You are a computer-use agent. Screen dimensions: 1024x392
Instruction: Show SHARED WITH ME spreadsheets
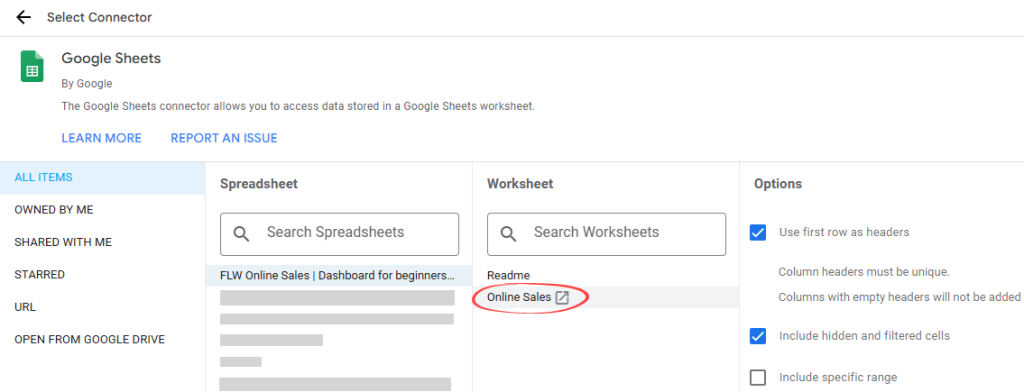[x=103, y=242]
